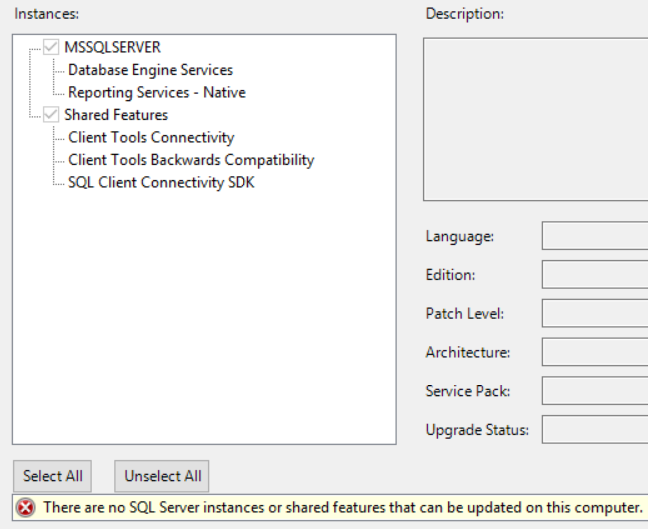The width and height of the screenshot is (648, 529).
Task: Select the MSSQLSERVER tree node label
Action: [x=112, y=47]
